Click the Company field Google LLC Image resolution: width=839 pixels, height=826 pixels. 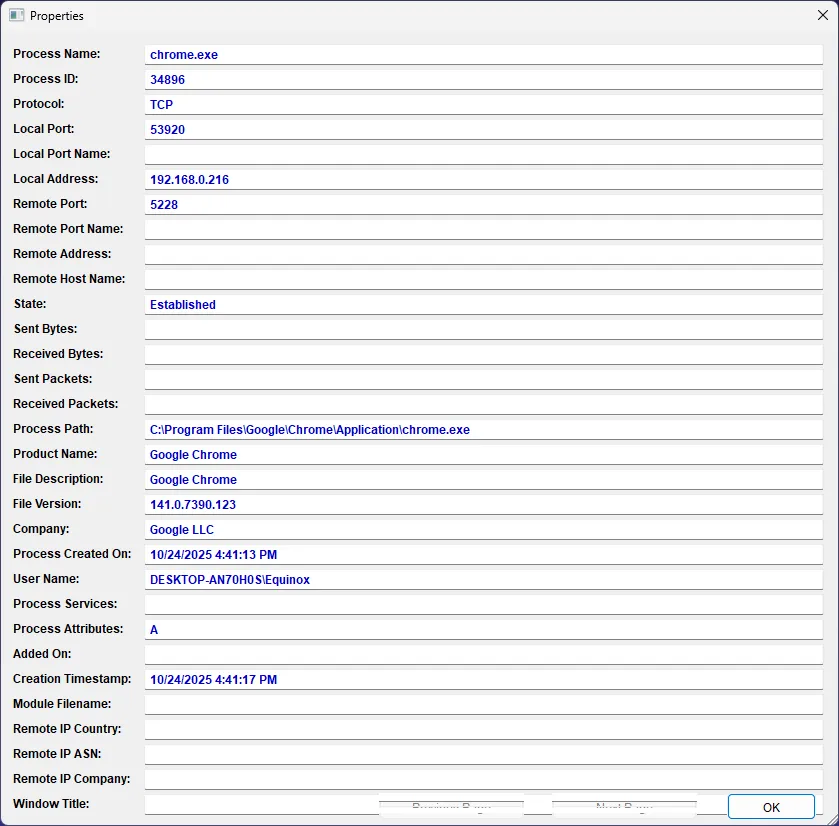(x=483, y=530)
